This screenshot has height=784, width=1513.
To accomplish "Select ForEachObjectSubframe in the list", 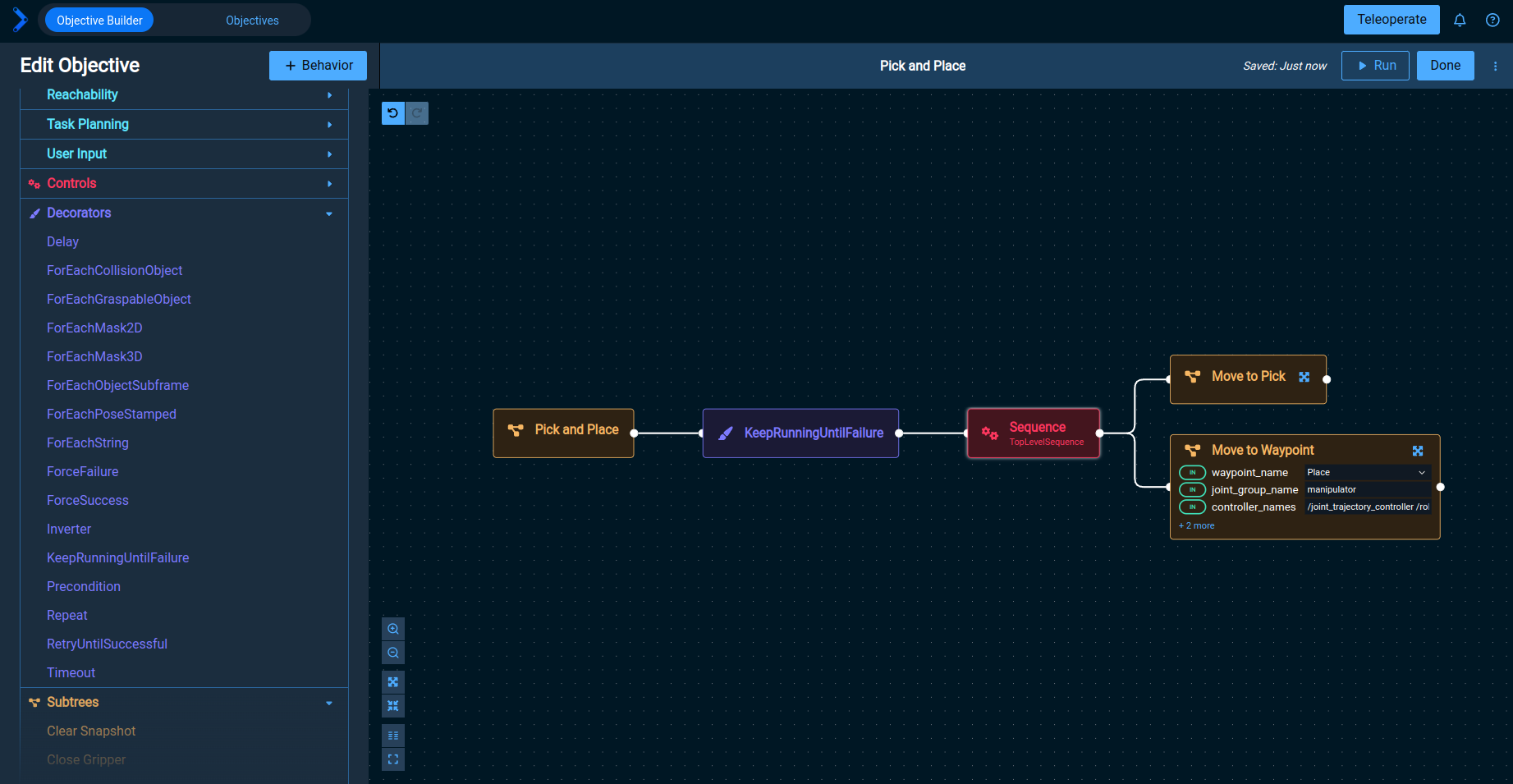I will coord(117,385).
